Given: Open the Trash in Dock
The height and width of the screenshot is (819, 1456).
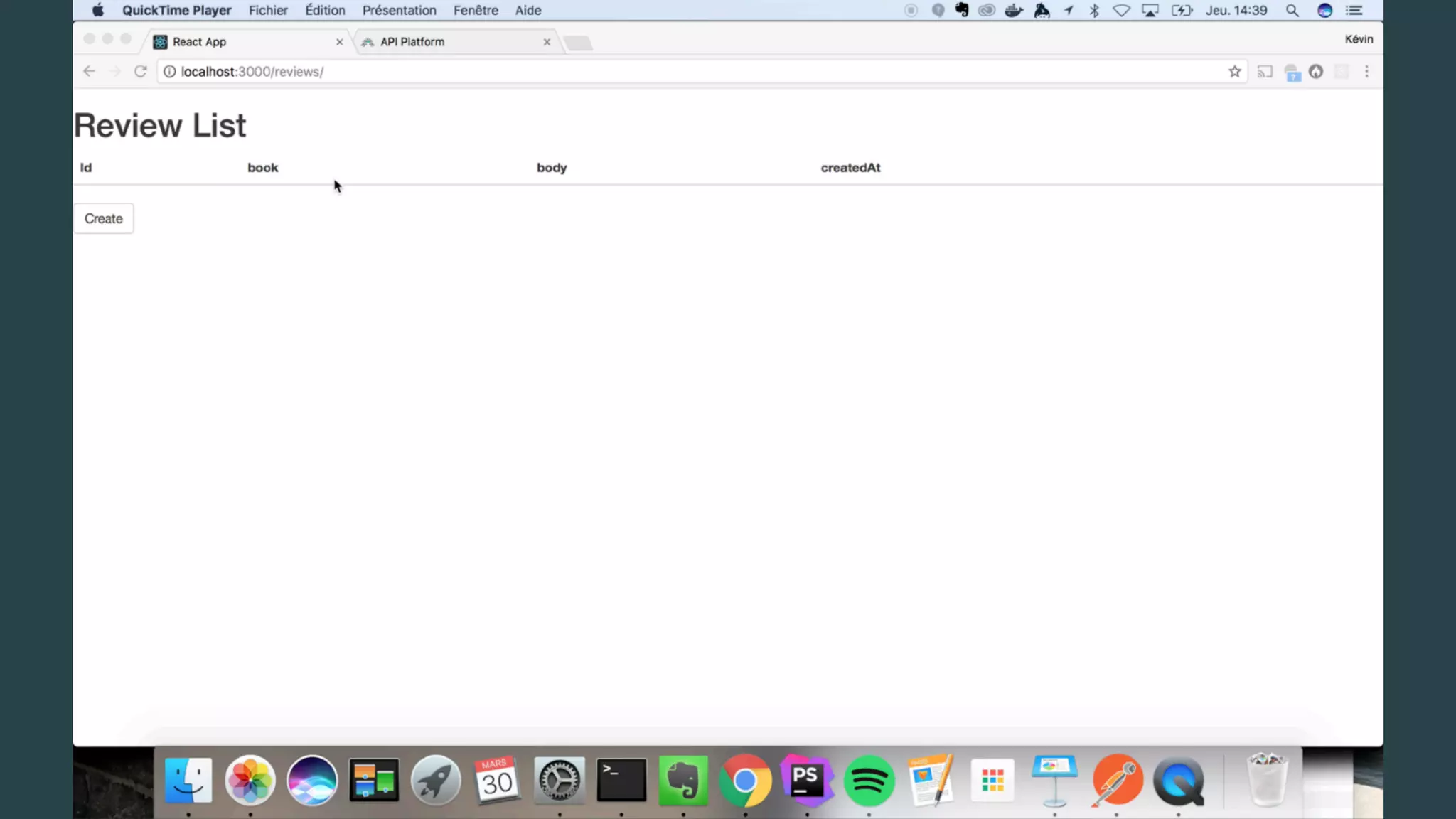Looking at the screenshot, I should (x=1267, y=781).
